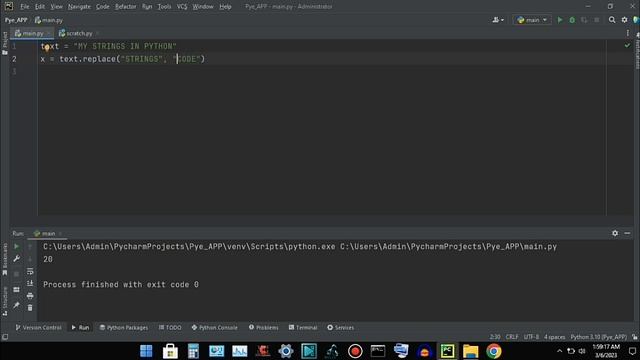Click main.py breadcrumb in navigation bar
The image size is (640, 360).
(49, 20)
